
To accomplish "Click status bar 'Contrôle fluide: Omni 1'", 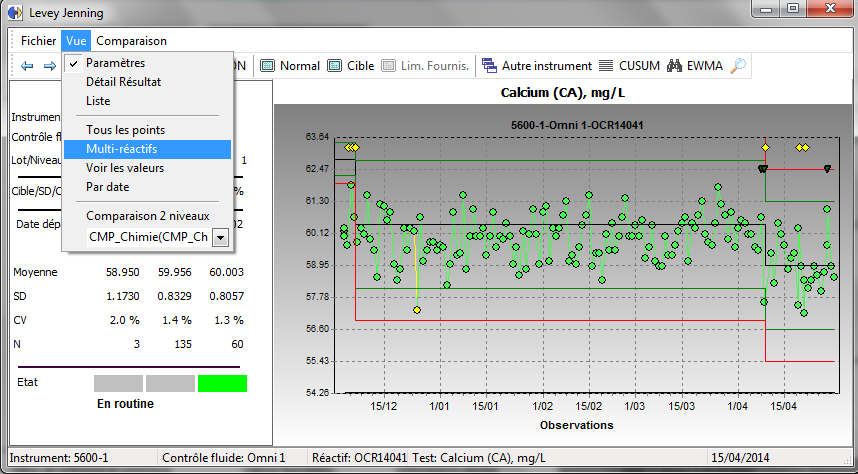I will tap(224, 458).
